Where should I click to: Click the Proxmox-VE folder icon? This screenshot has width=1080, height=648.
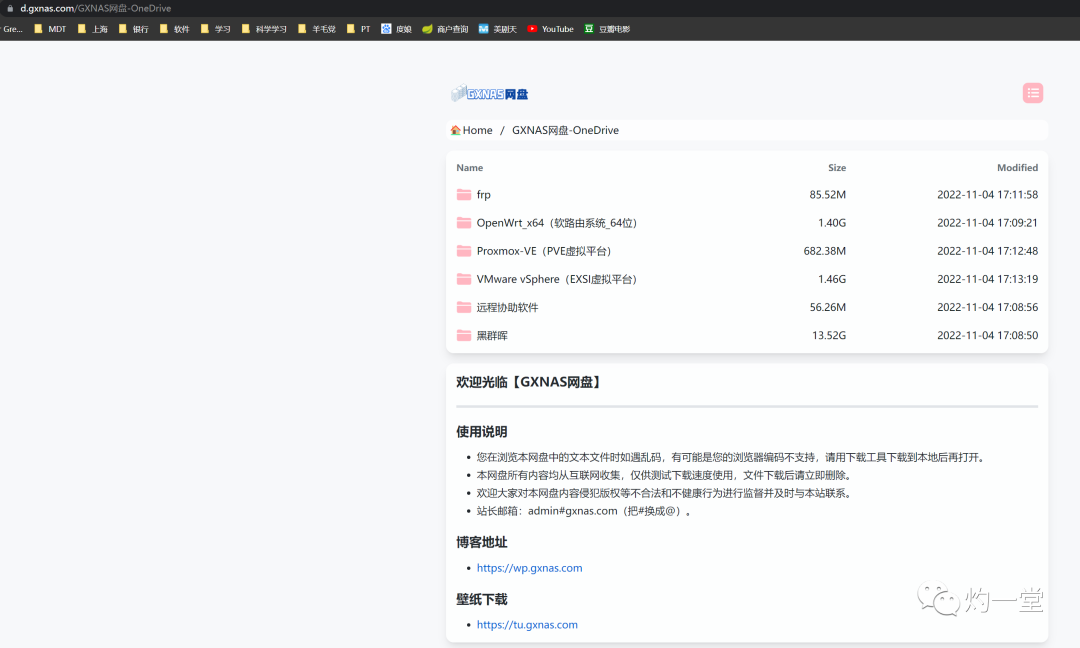click(464, 251)
